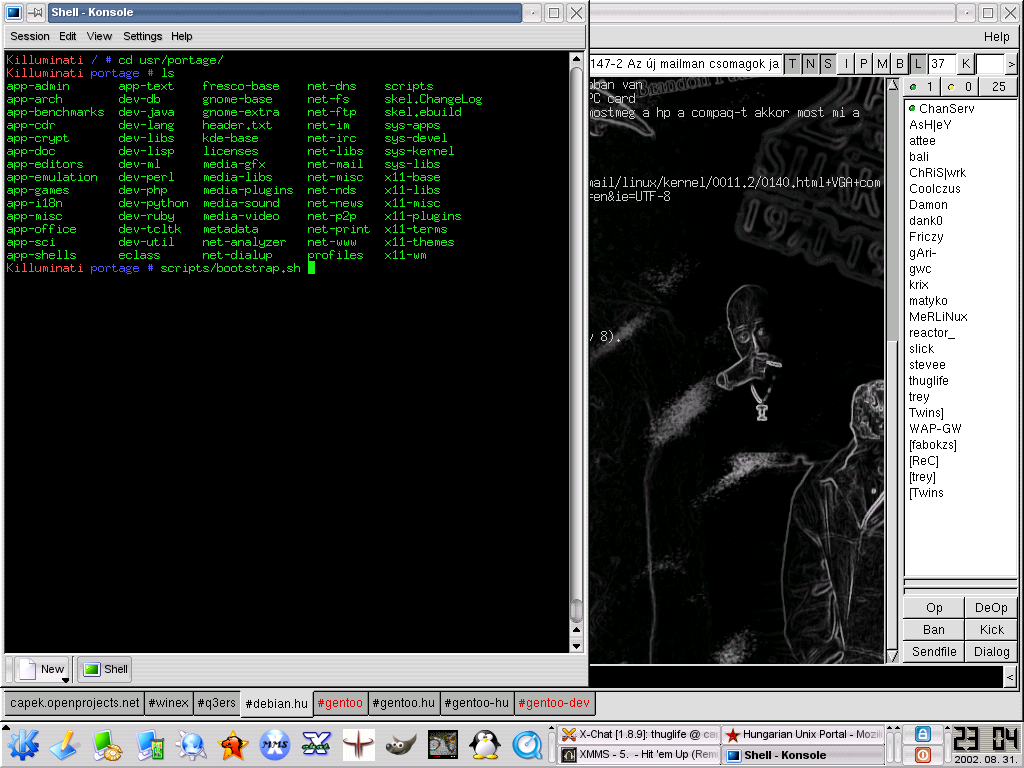Open the control center circuit-board icon
This screenshot has width=1024, height=768.
(150, 744)
